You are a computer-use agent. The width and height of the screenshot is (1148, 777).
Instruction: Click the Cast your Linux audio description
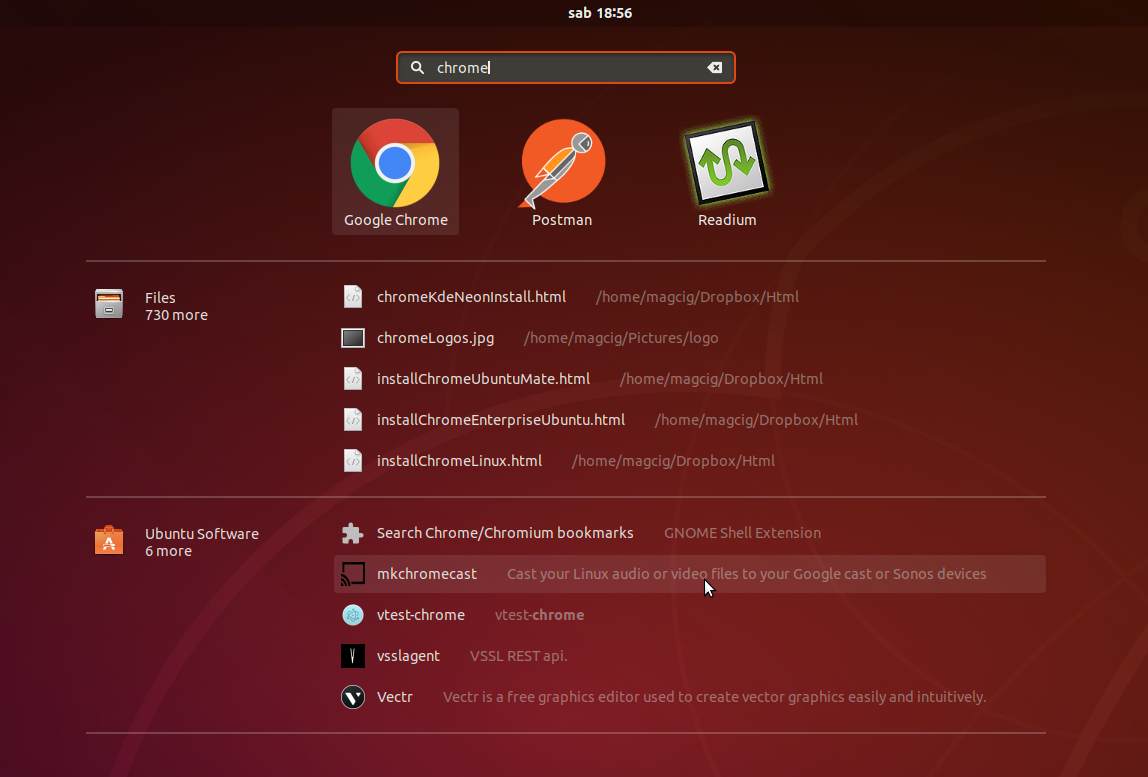(746, 574)
